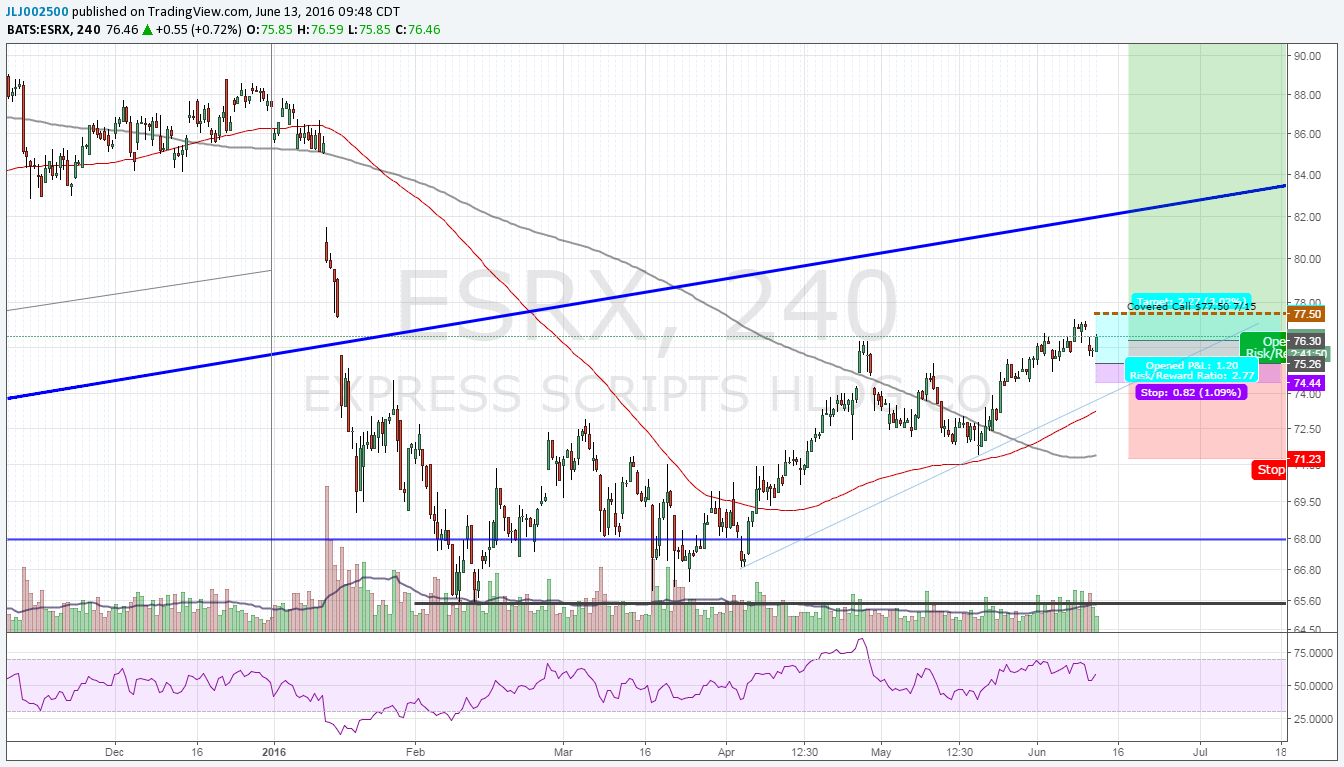Click the 90.00 price scale value
1344x767 pixels.
coord(1307,56)
